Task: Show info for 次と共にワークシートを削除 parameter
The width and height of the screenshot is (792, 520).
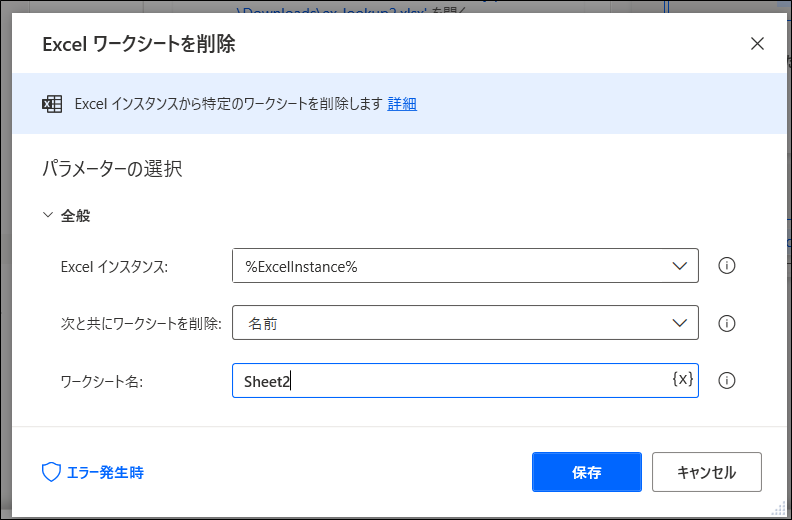Action: pos(726,323)
